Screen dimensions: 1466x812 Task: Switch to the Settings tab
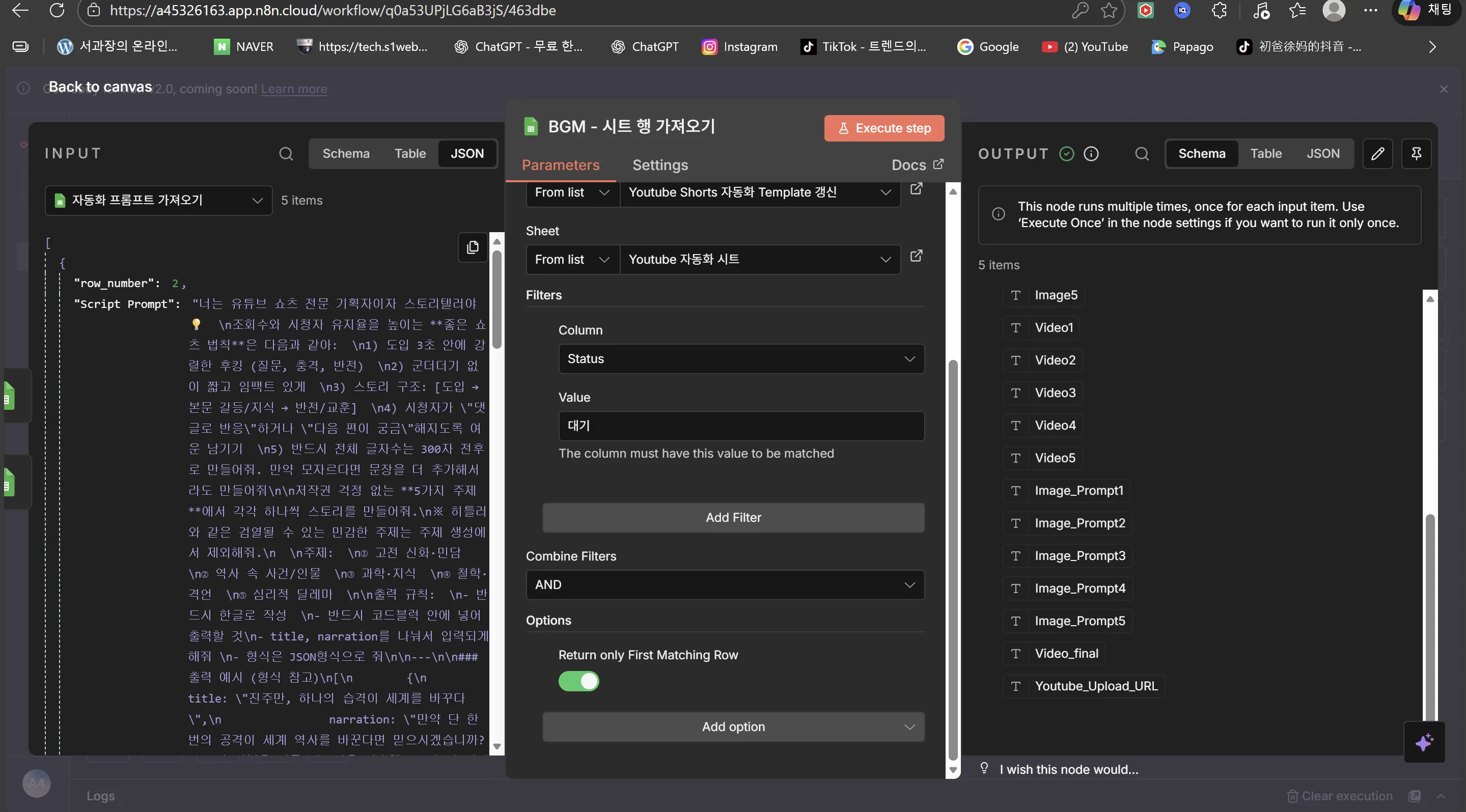tap(660, 165)
